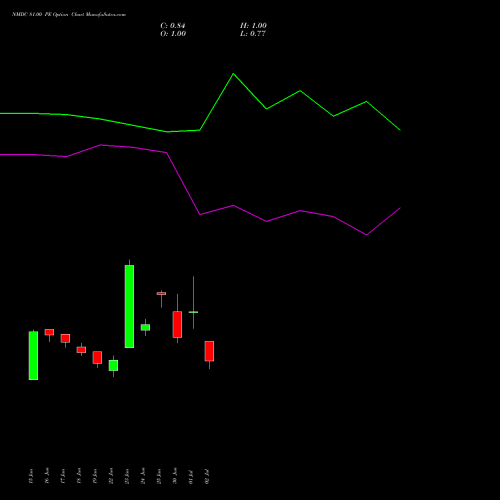Click the NMDC PE Option chart title
The image size is (500, 500).
click(69, 15)
